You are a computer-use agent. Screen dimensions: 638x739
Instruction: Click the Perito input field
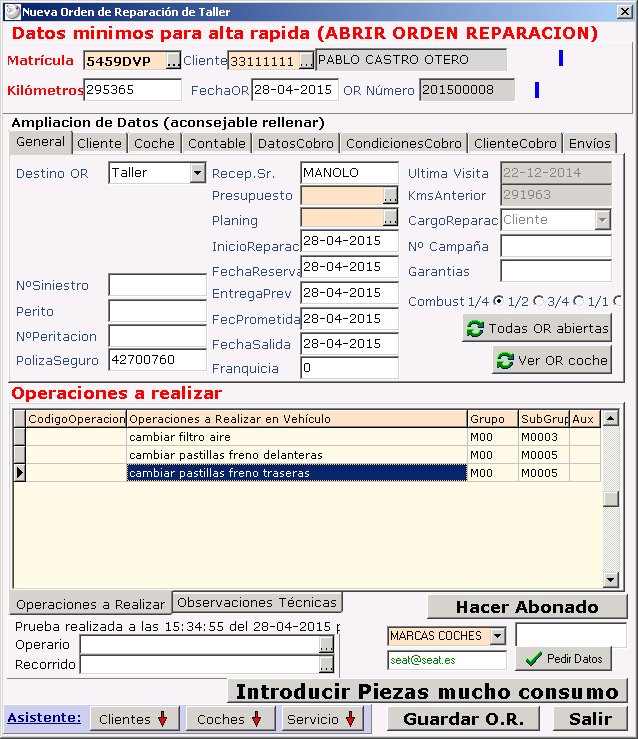coord(157,311)
